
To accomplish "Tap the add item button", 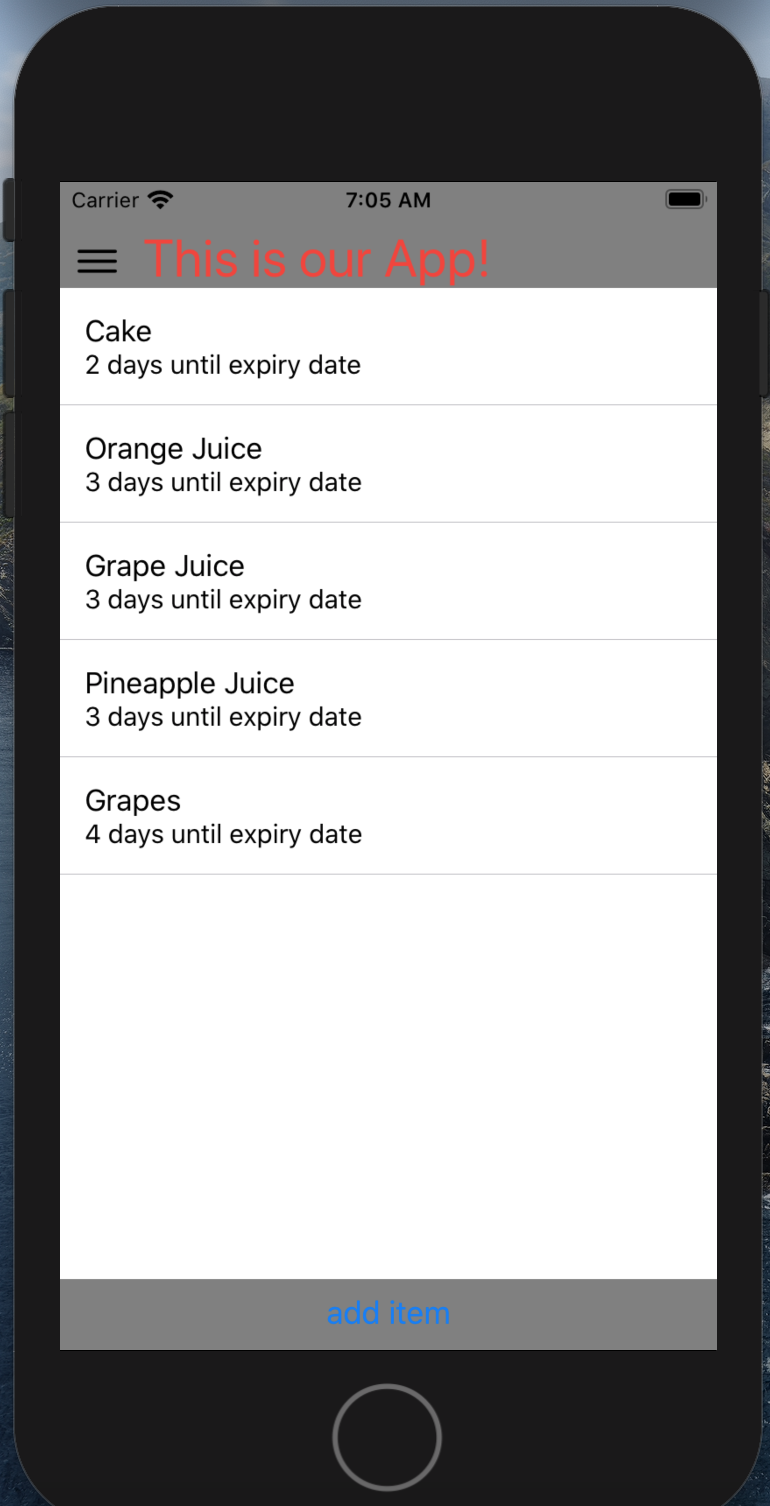I will [388, 1313].
